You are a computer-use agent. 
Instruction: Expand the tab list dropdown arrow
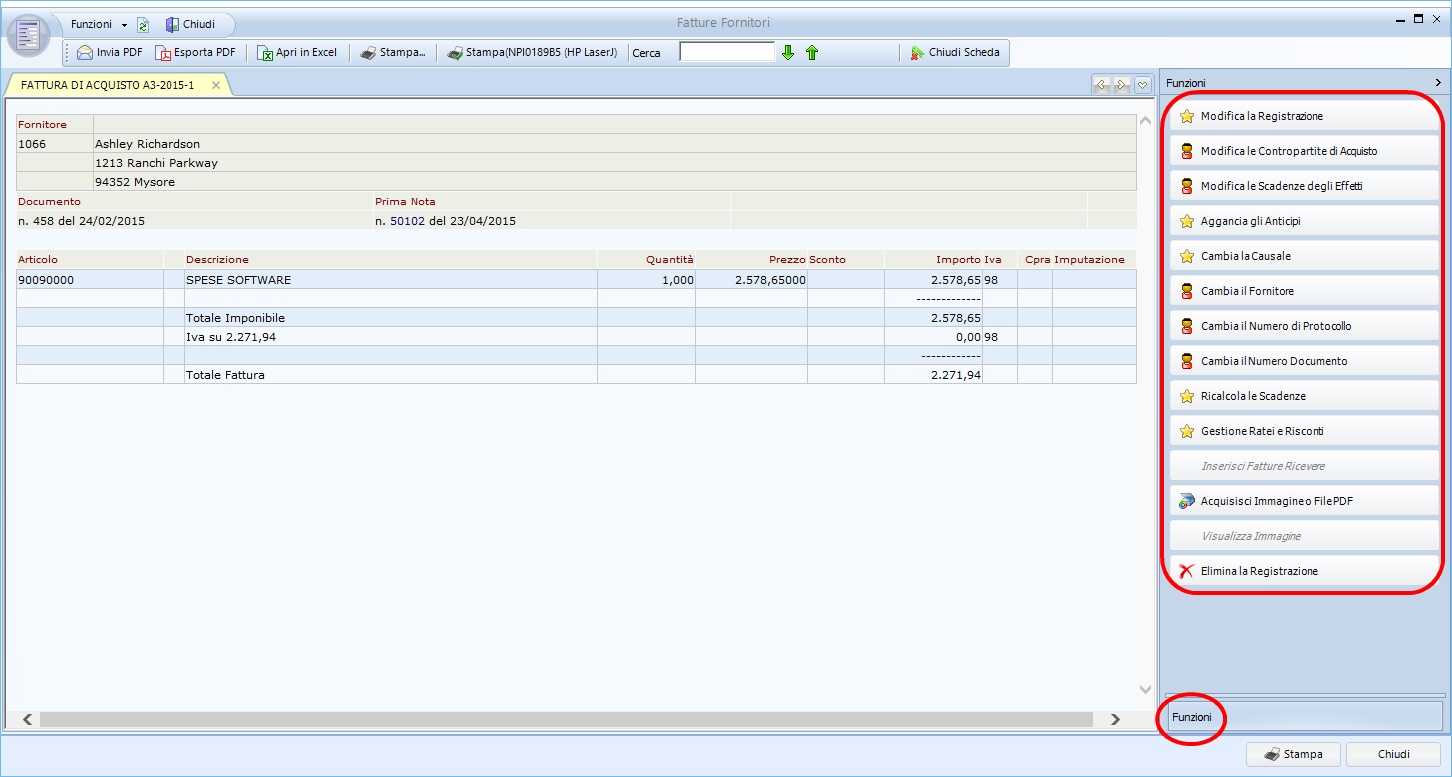tap(1143, 85)
